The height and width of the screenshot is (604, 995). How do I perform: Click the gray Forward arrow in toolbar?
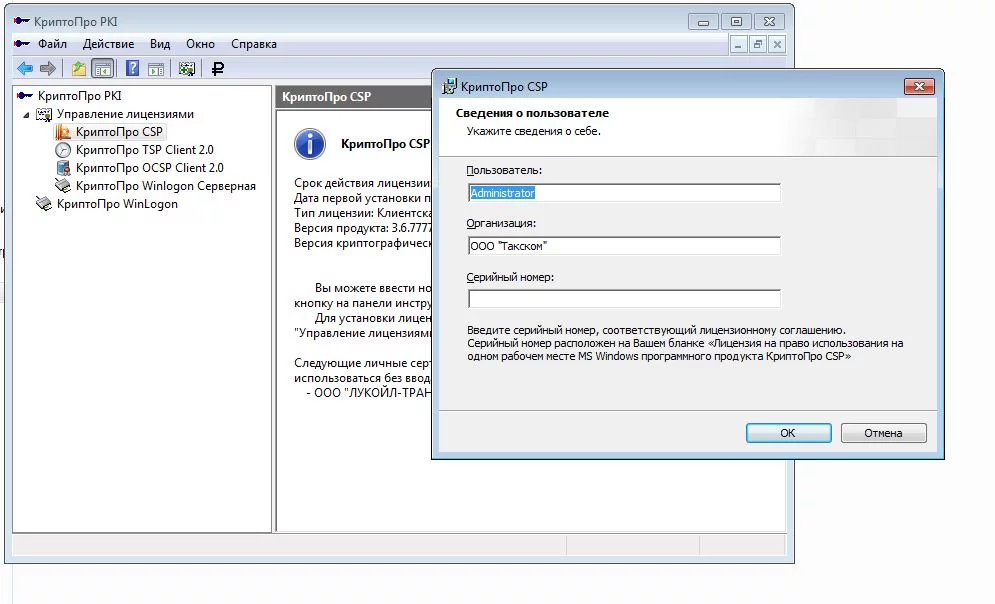tap(48, 69)
